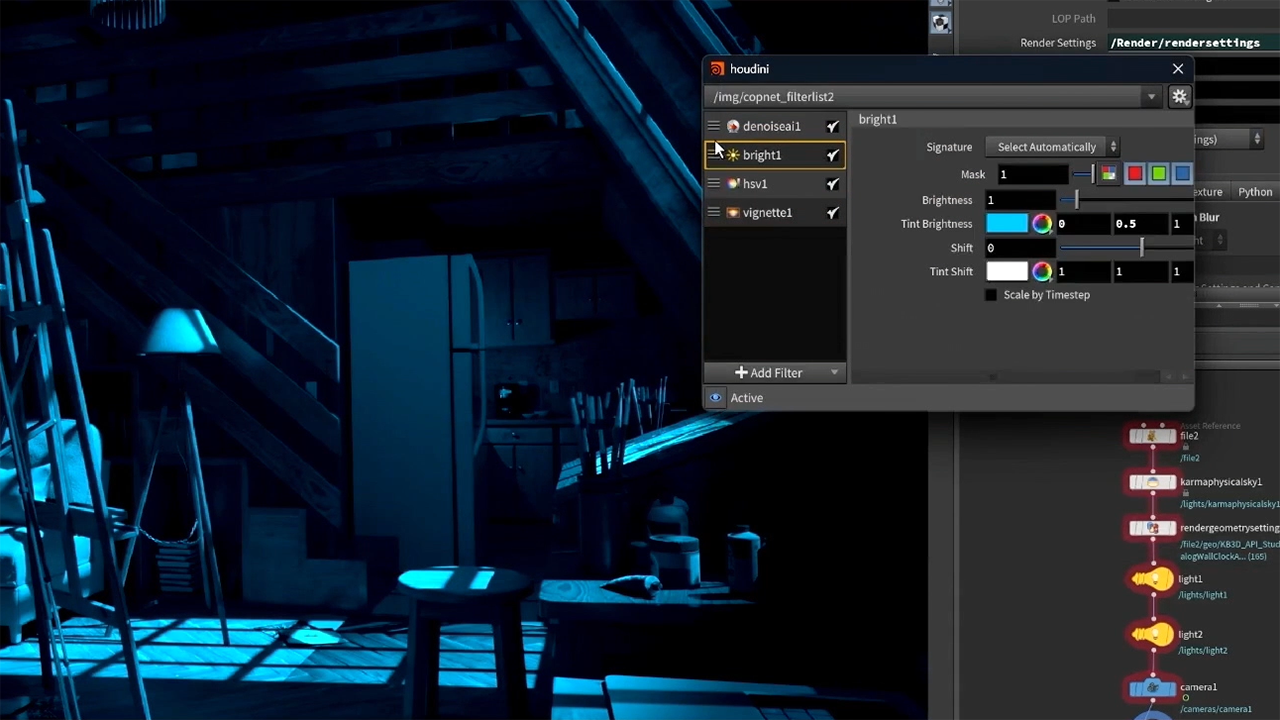Screen dimensions: 1280x720
Task: Click the Brightness value input field
Action: pos(1020,200)
